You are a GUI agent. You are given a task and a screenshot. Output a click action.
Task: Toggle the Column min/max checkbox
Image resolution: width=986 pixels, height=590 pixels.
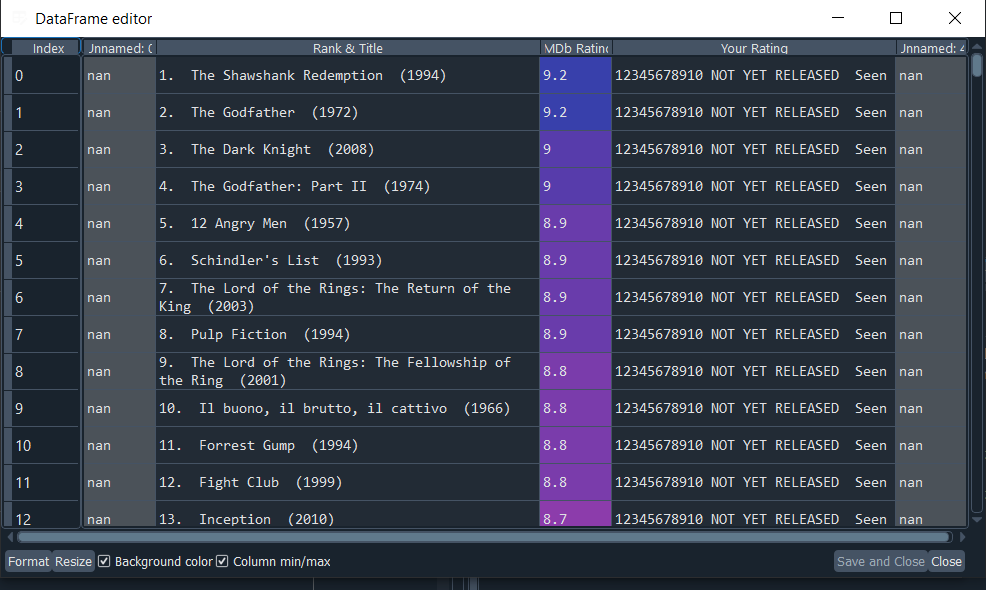222,561
